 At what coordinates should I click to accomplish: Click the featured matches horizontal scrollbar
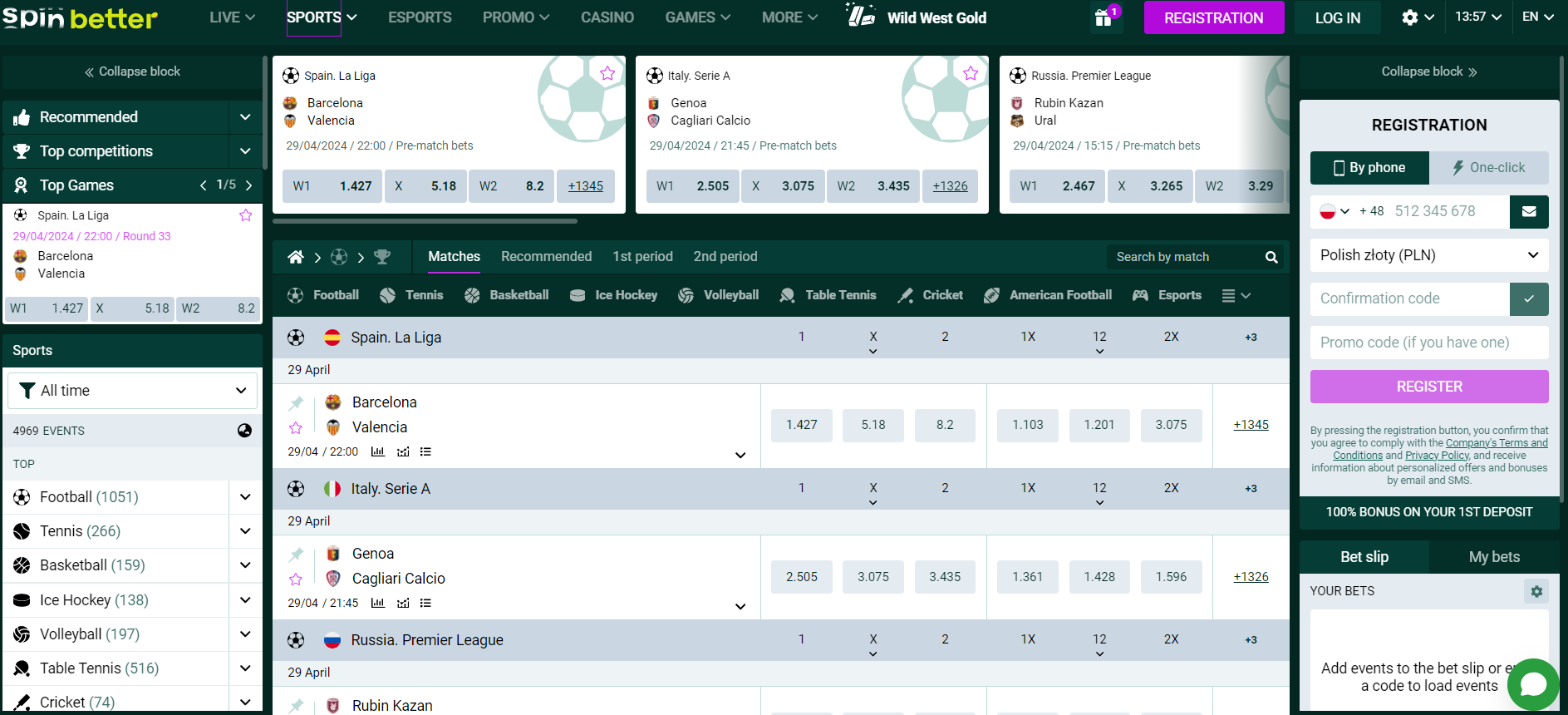pyautogui.click(x=425, y=221)
